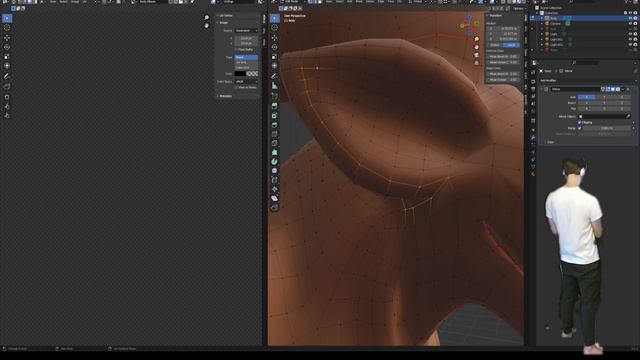The height and width of the screenshot is (360, 640).
Task: Select the Cursor tool in UV editor toolbar
Action: [x=7, y=28]
